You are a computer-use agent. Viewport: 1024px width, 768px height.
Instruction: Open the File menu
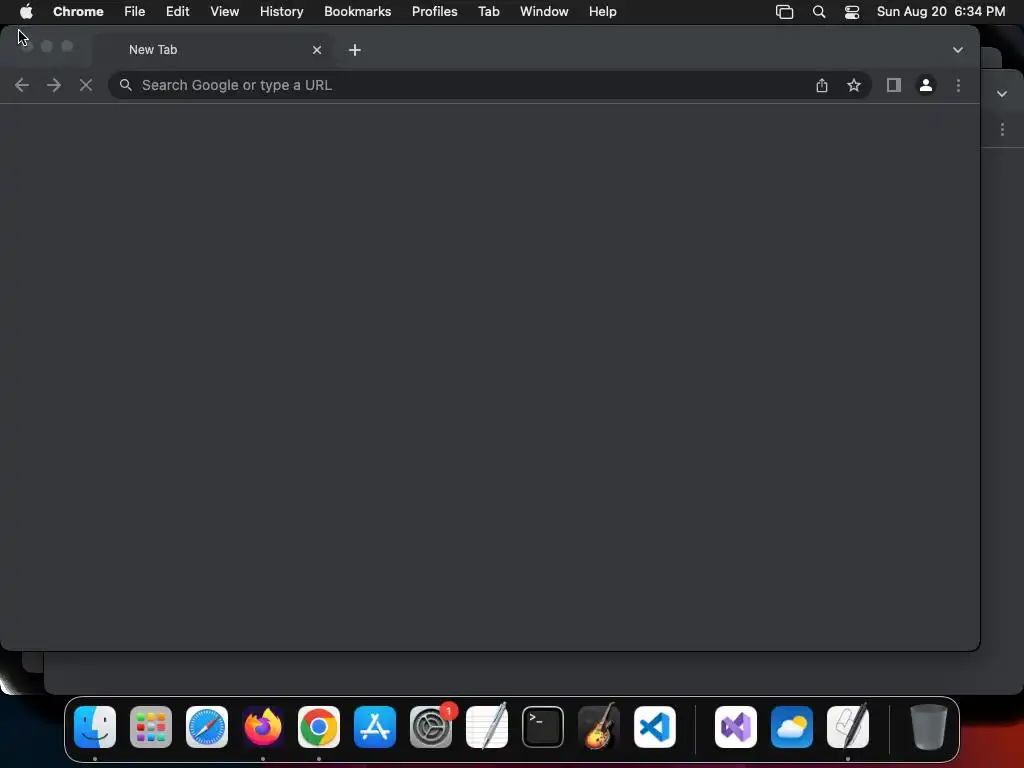[135, 11]
